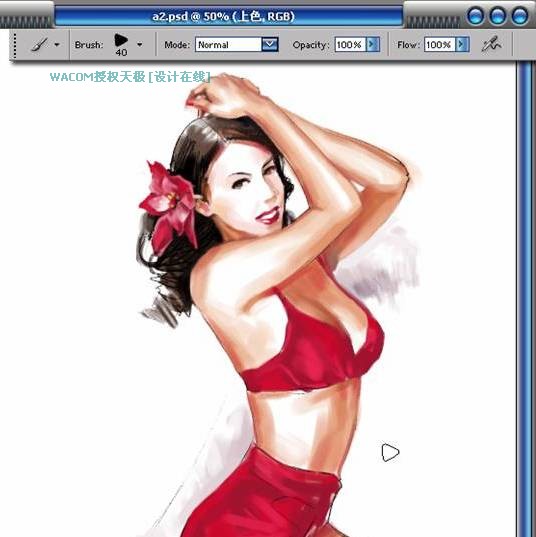Click the a2.psd document title bar
The width and height of the screenshot is (536, 537).
(x=228, y=16)
